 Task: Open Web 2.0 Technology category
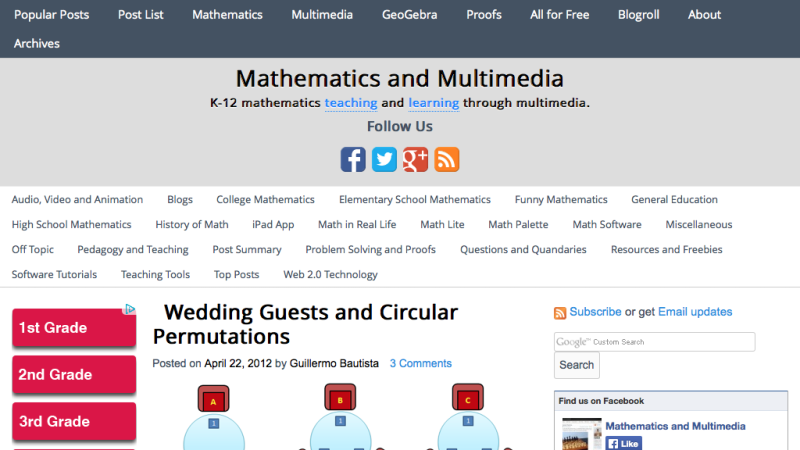point(330,274)
